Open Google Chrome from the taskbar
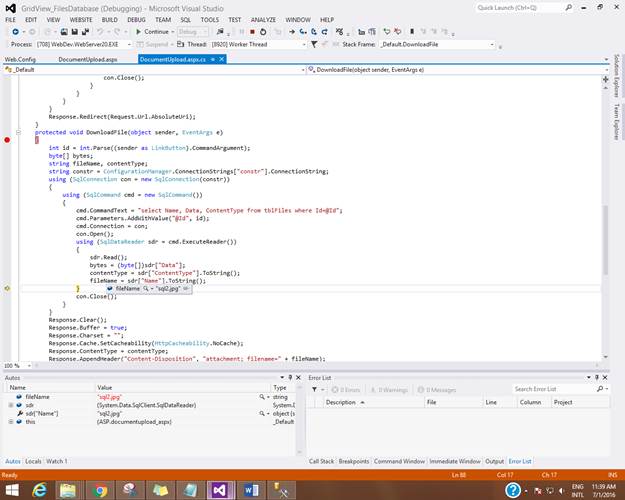Viewport: 625px width, 500px height. pyautogui.click(x=100, y=489)
